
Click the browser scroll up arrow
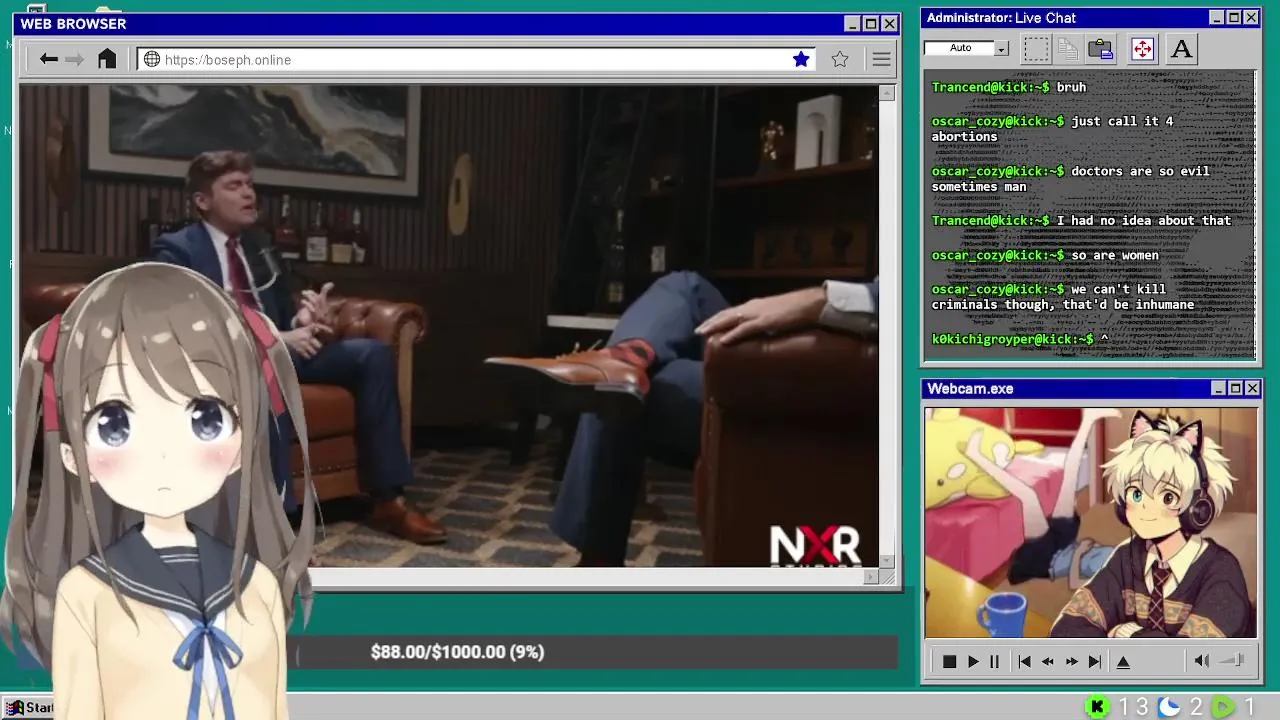886,93
